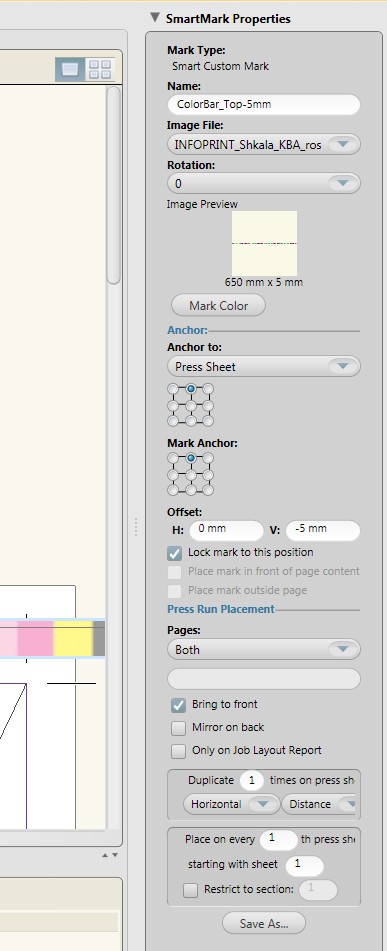This screenshot has width=387, height=951.
Task: Click small panel collapse arrows below preview
Action: point(110,855)
